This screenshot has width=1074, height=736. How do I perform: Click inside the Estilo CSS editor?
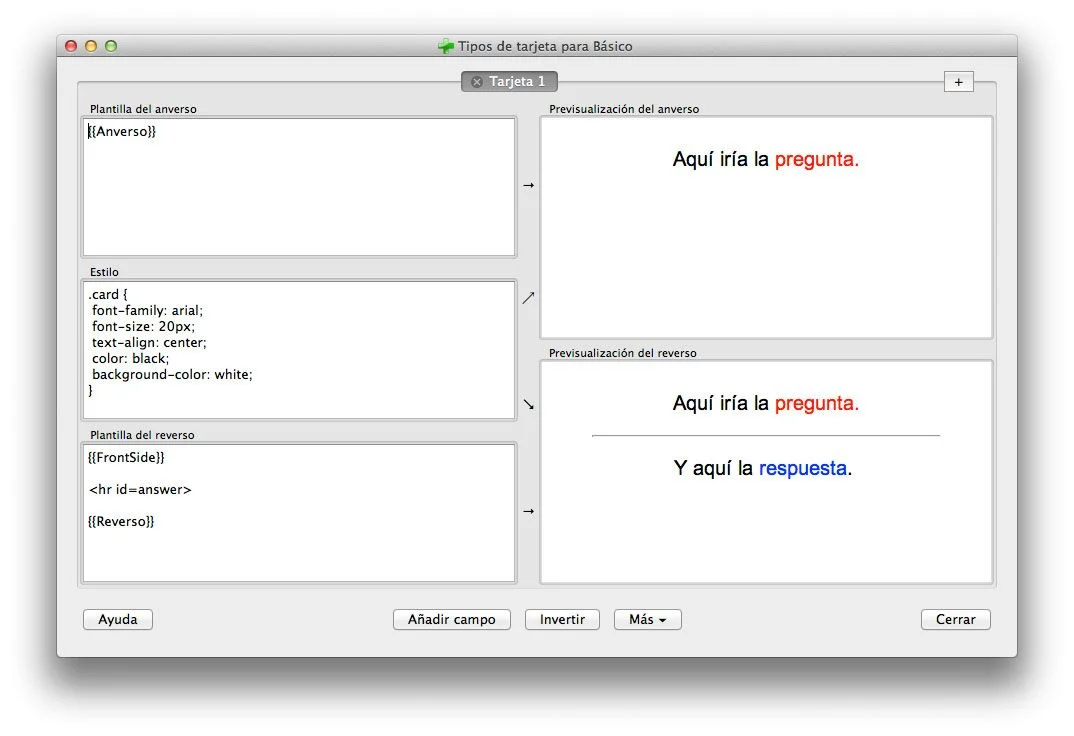pyautogui.click(x=299, y=350)
